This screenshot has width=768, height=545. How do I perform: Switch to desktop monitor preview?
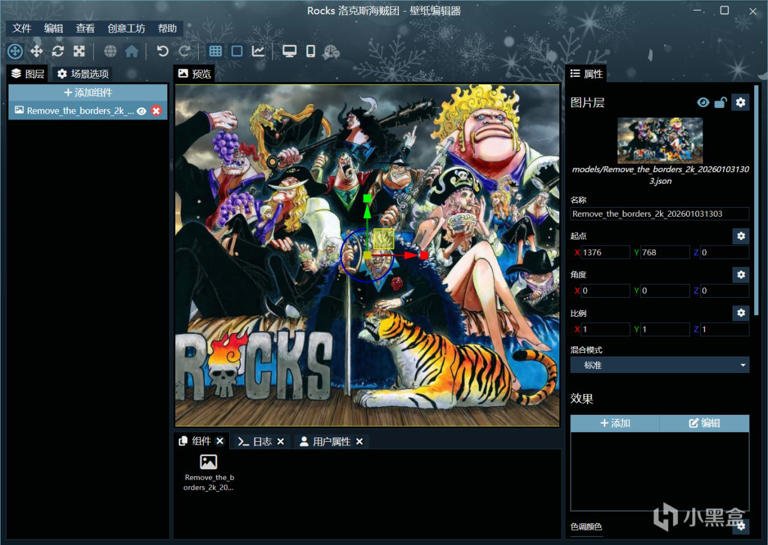pyautogui.click(x=289, y=51)
